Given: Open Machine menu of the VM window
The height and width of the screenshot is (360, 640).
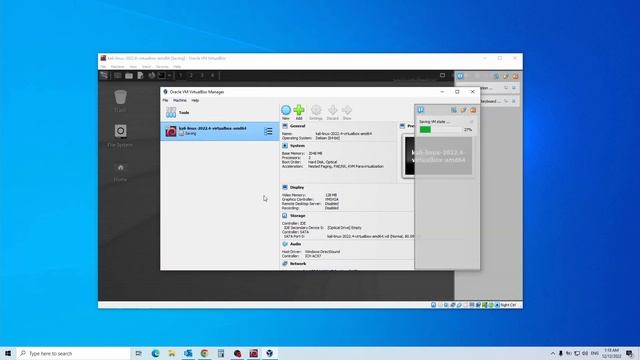Looking at the screenshot, I should (x=118, y=67).
